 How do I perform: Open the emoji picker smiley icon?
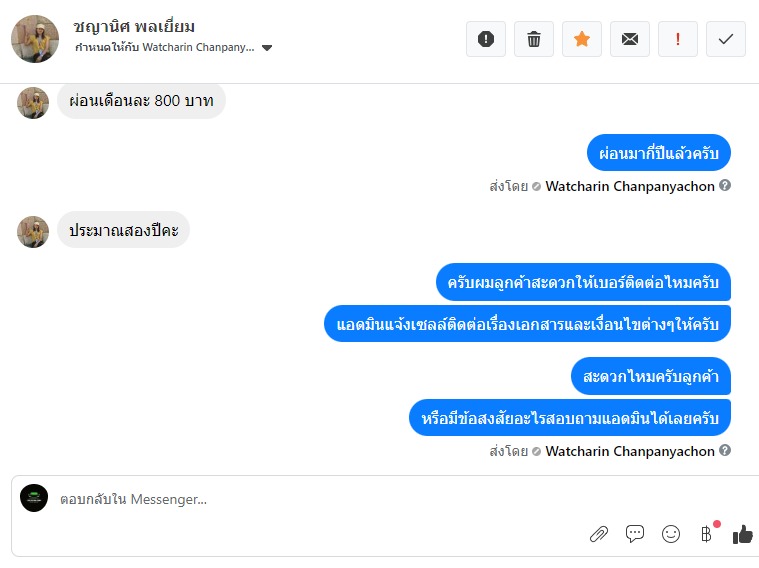(671, 534)
